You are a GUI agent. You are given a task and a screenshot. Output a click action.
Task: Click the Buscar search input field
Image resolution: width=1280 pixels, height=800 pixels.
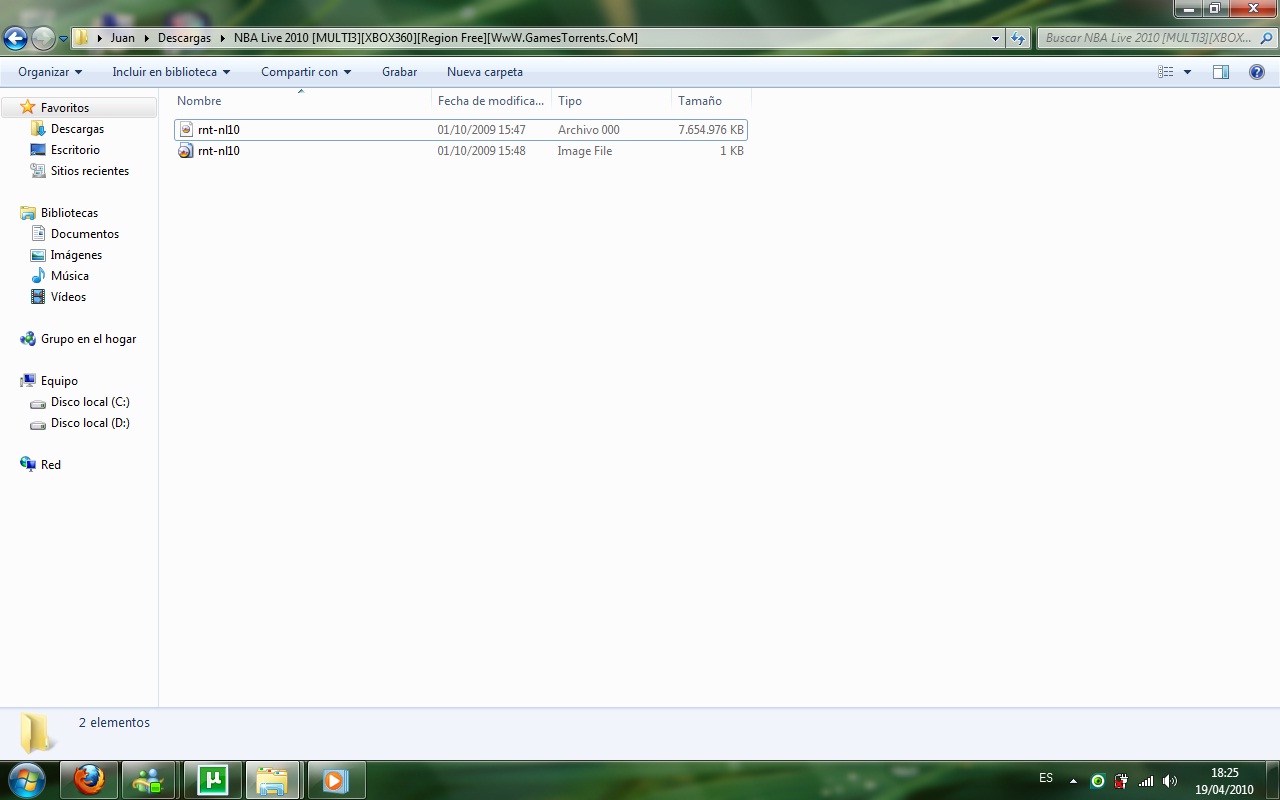click(x=1148, y=38)
